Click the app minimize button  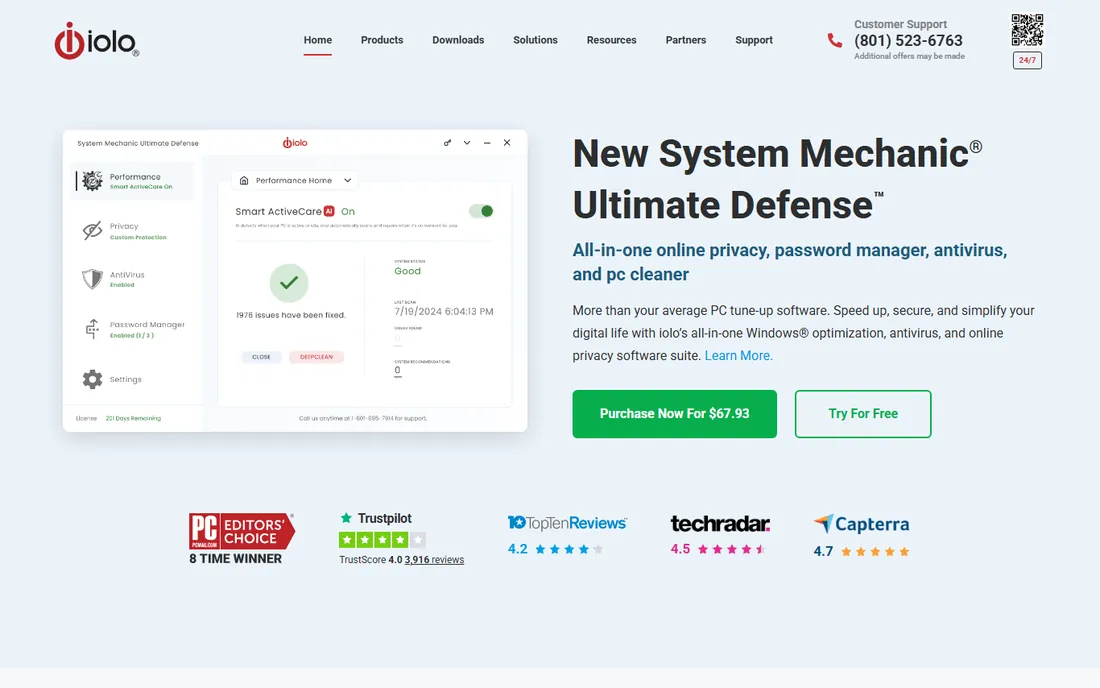tap(487, 143)
